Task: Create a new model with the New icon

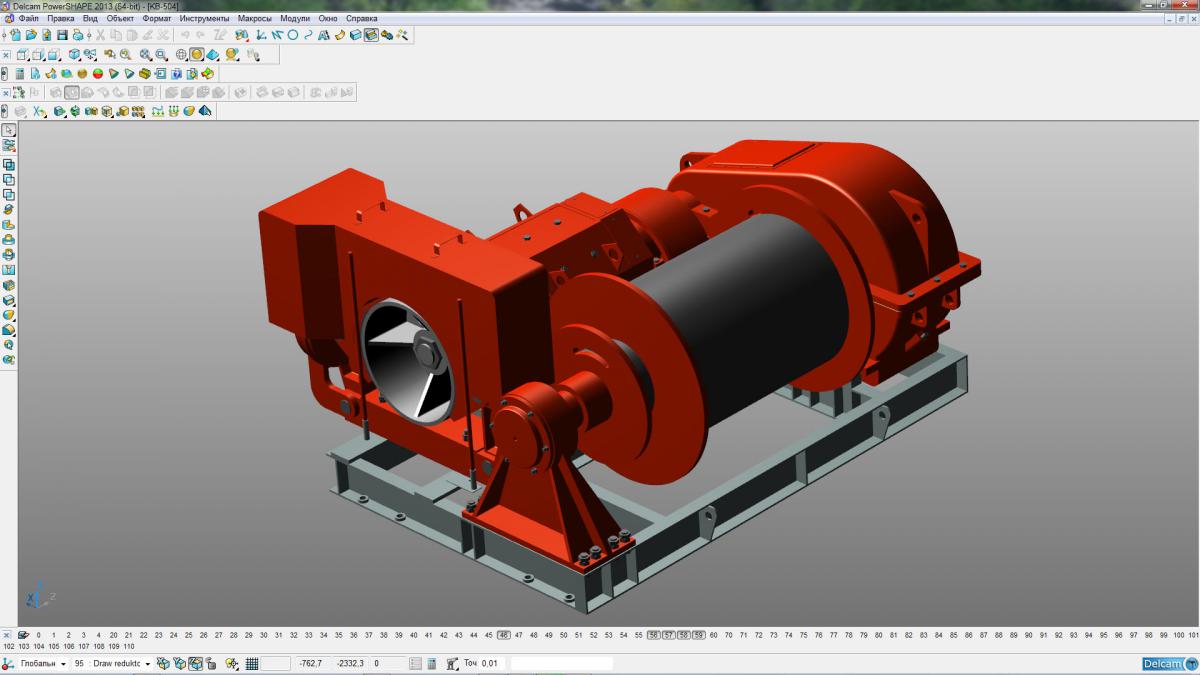Action: click(x=16, y=35)
